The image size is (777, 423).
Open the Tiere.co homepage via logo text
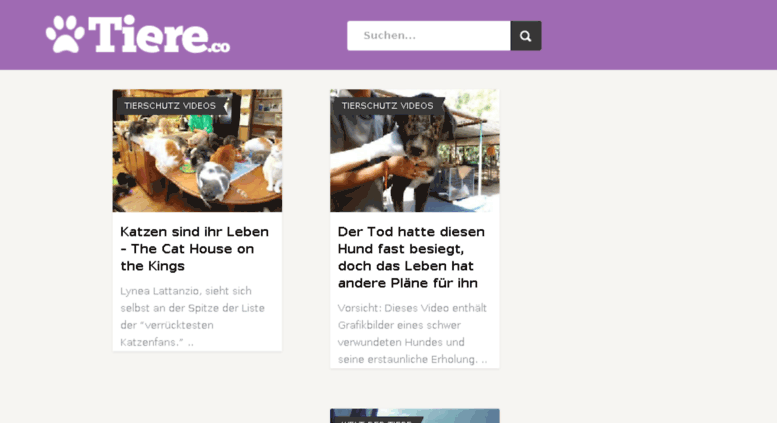tap(149, 34)
